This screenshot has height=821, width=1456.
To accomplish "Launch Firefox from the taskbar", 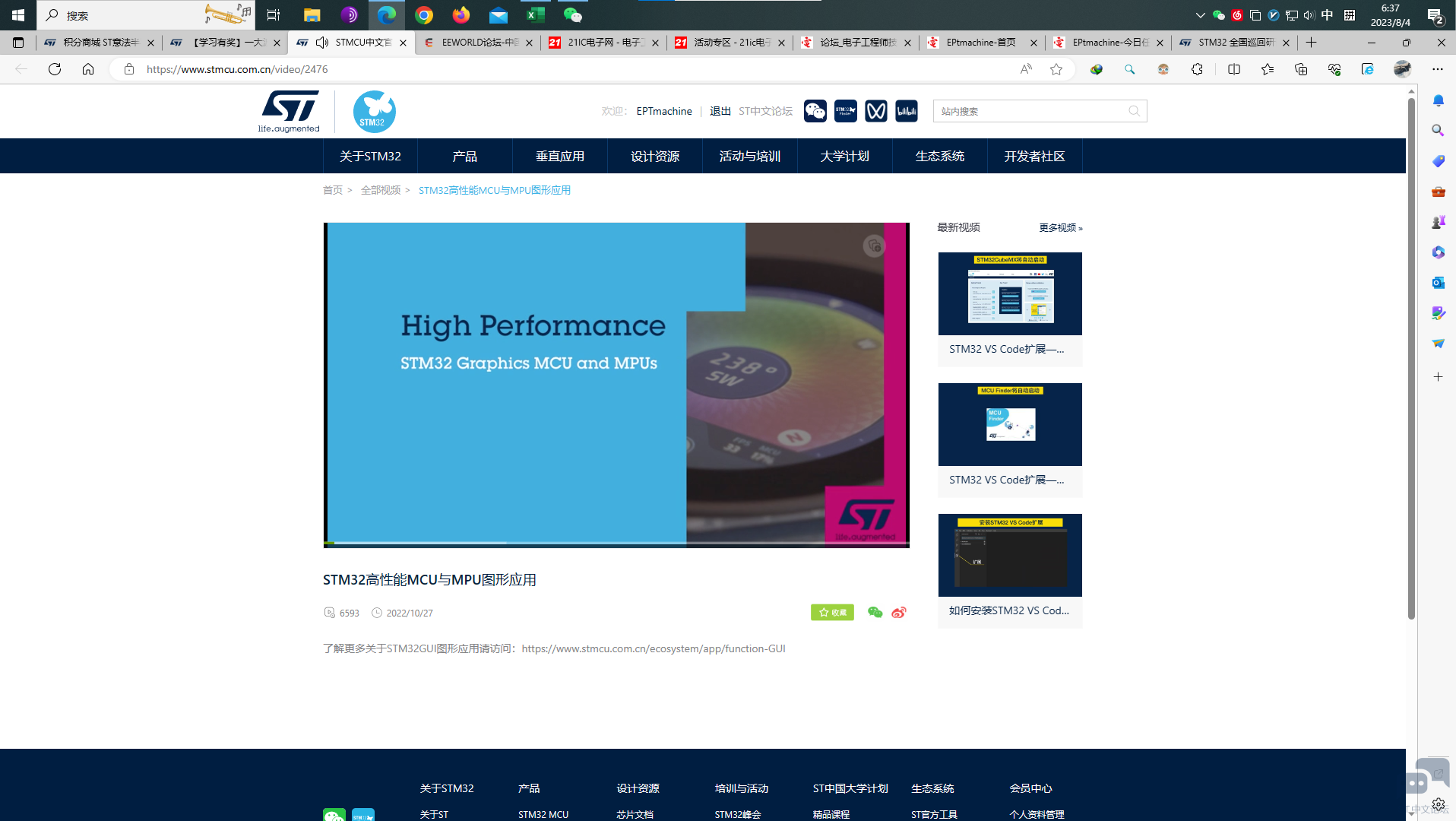I will click(x=461, y=14).
